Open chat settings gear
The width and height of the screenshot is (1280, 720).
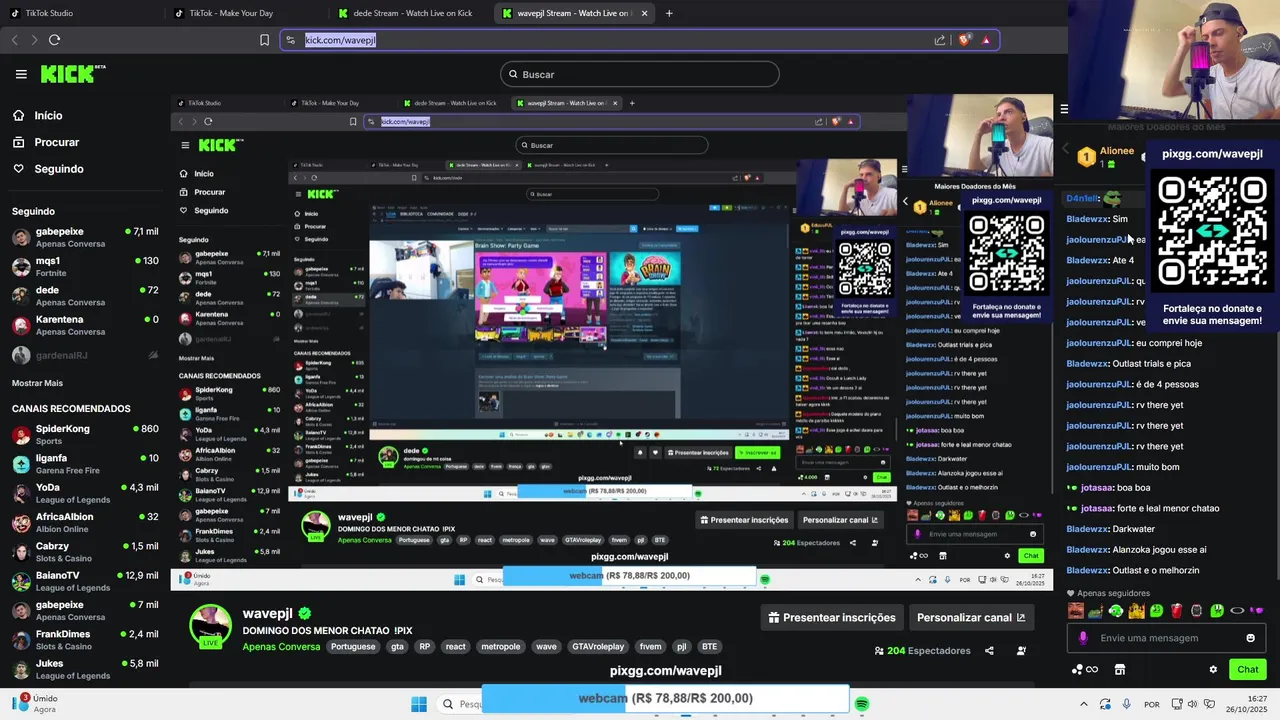pos(1213,670)
